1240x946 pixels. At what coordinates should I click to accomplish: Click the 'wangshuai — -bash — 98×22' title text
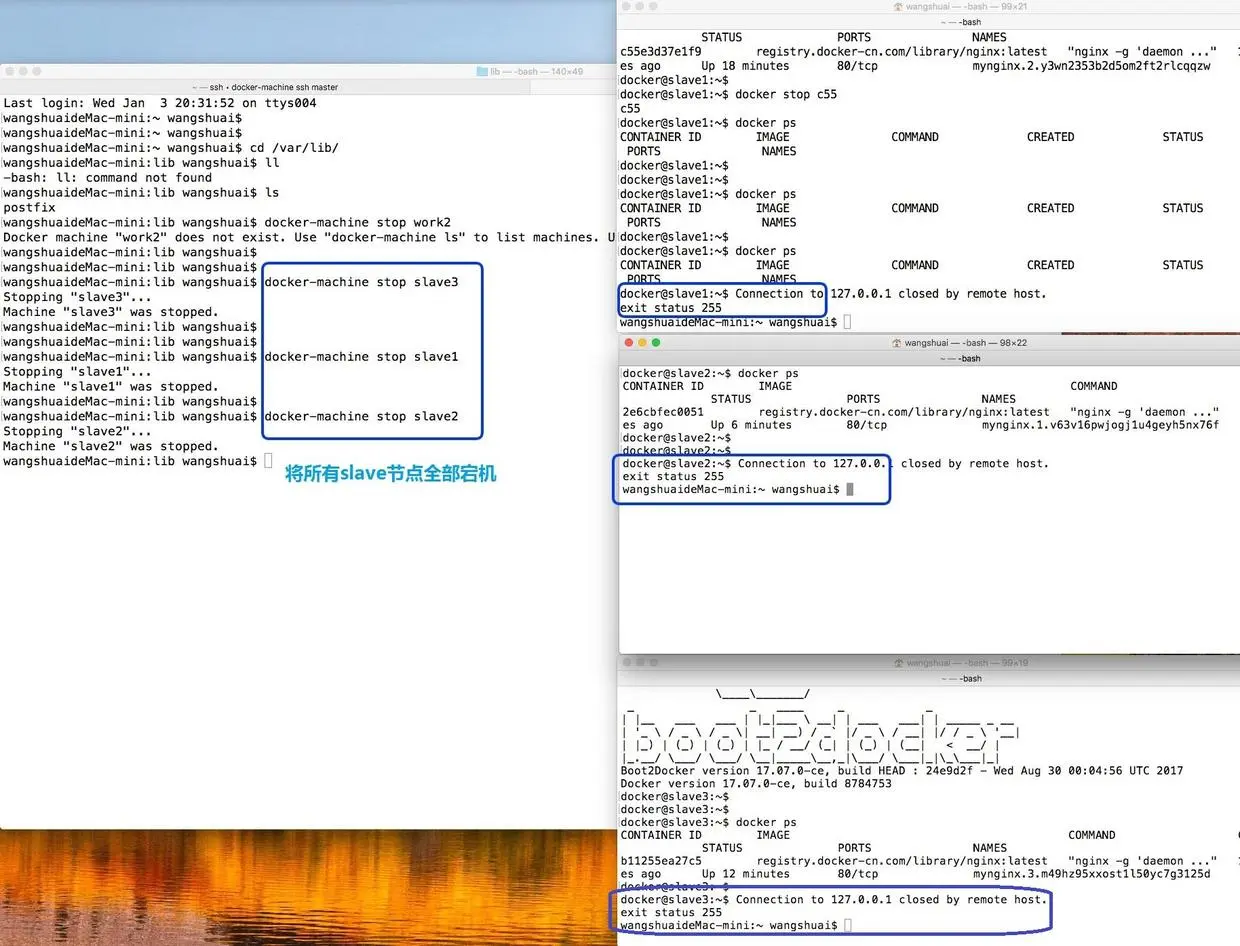point(966,343)
